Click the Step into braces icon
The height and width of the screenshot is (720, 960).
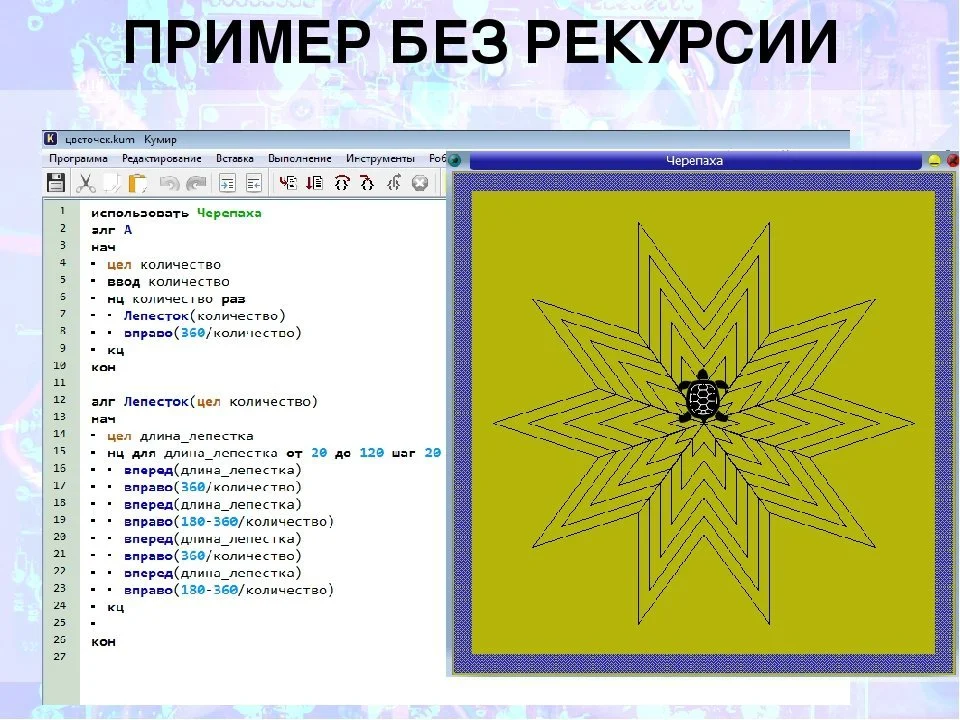(x=367, y=182)
